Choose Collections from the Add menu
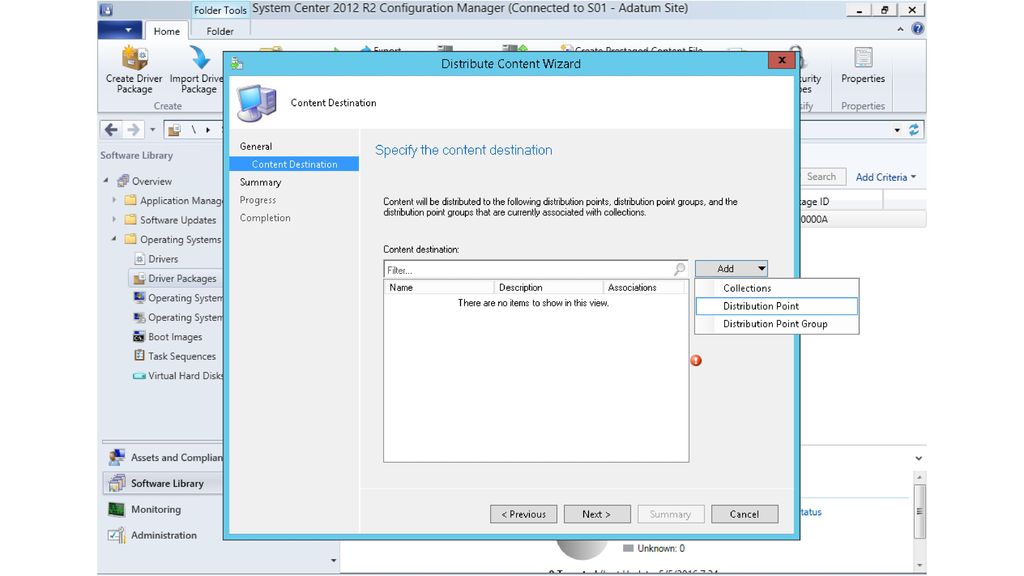The image size is (1024, 576). pos(776,288)
